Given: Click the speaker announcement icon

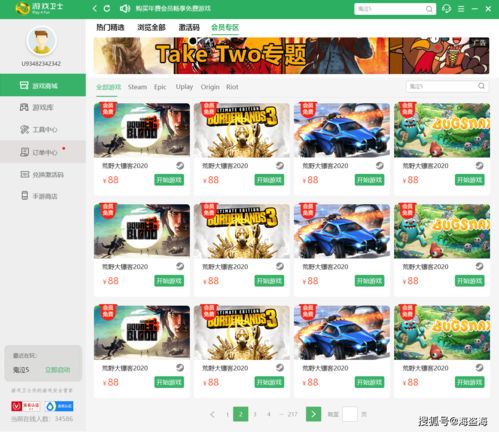Looking at the screenshot, I should pos(125,8).
